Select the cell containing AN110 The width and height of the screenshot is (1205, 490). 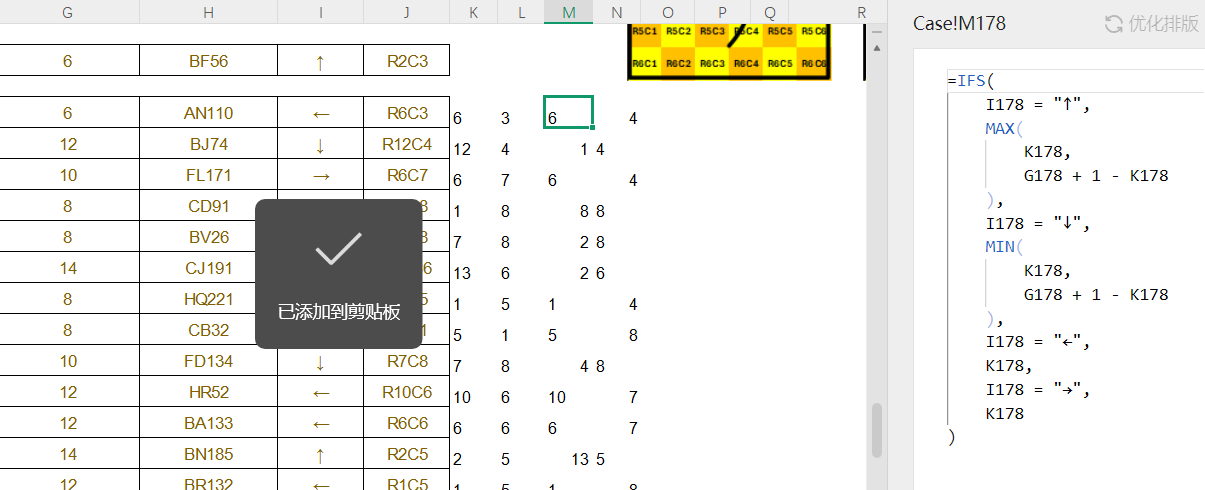point(208,113)
